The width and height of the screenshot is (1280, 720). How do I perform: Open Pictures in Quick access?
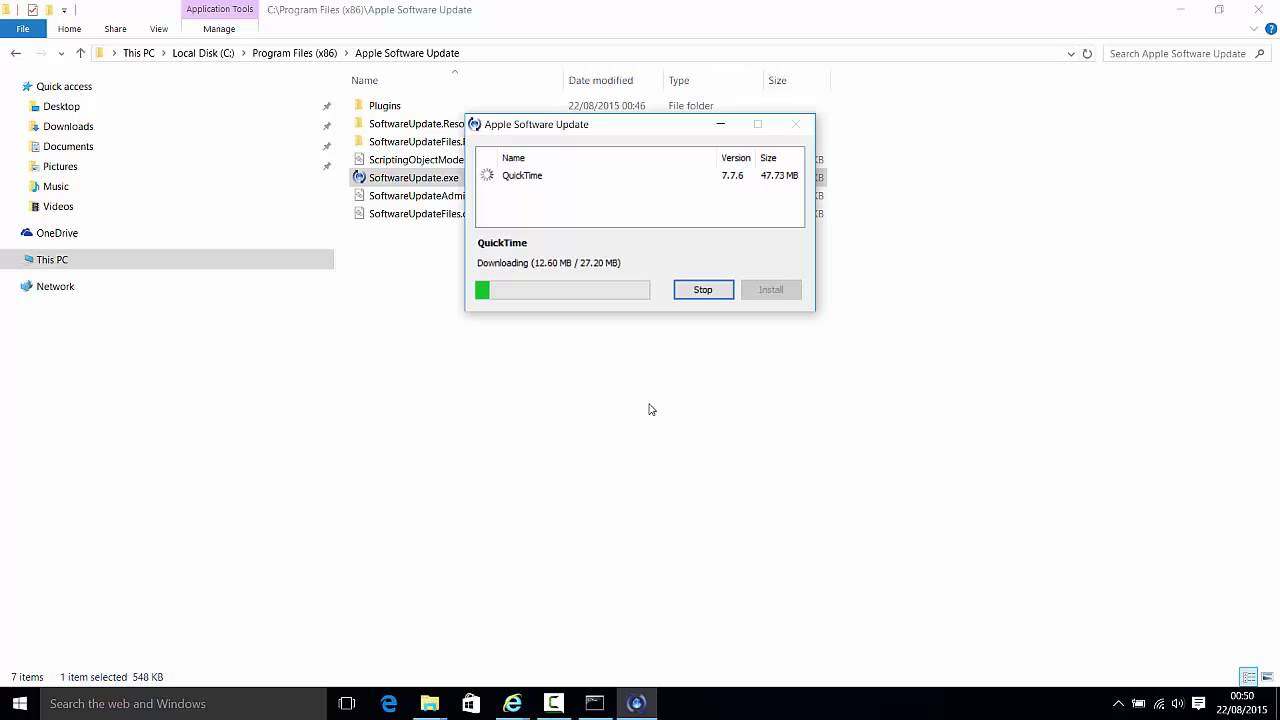tap(60, 166)
